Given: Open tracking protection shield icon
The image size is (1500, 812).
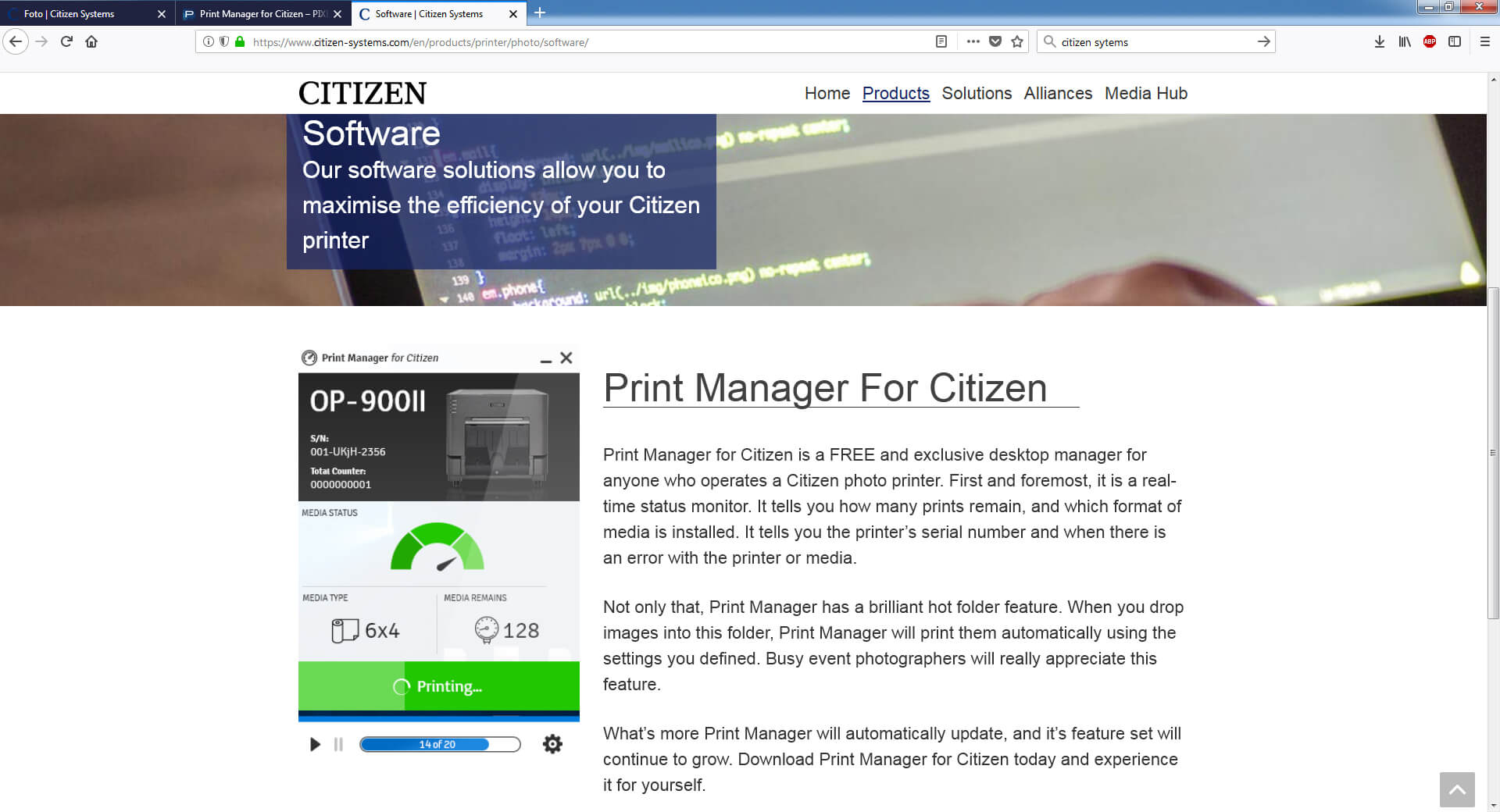Looking at the screenshot, I should (224, 41).
